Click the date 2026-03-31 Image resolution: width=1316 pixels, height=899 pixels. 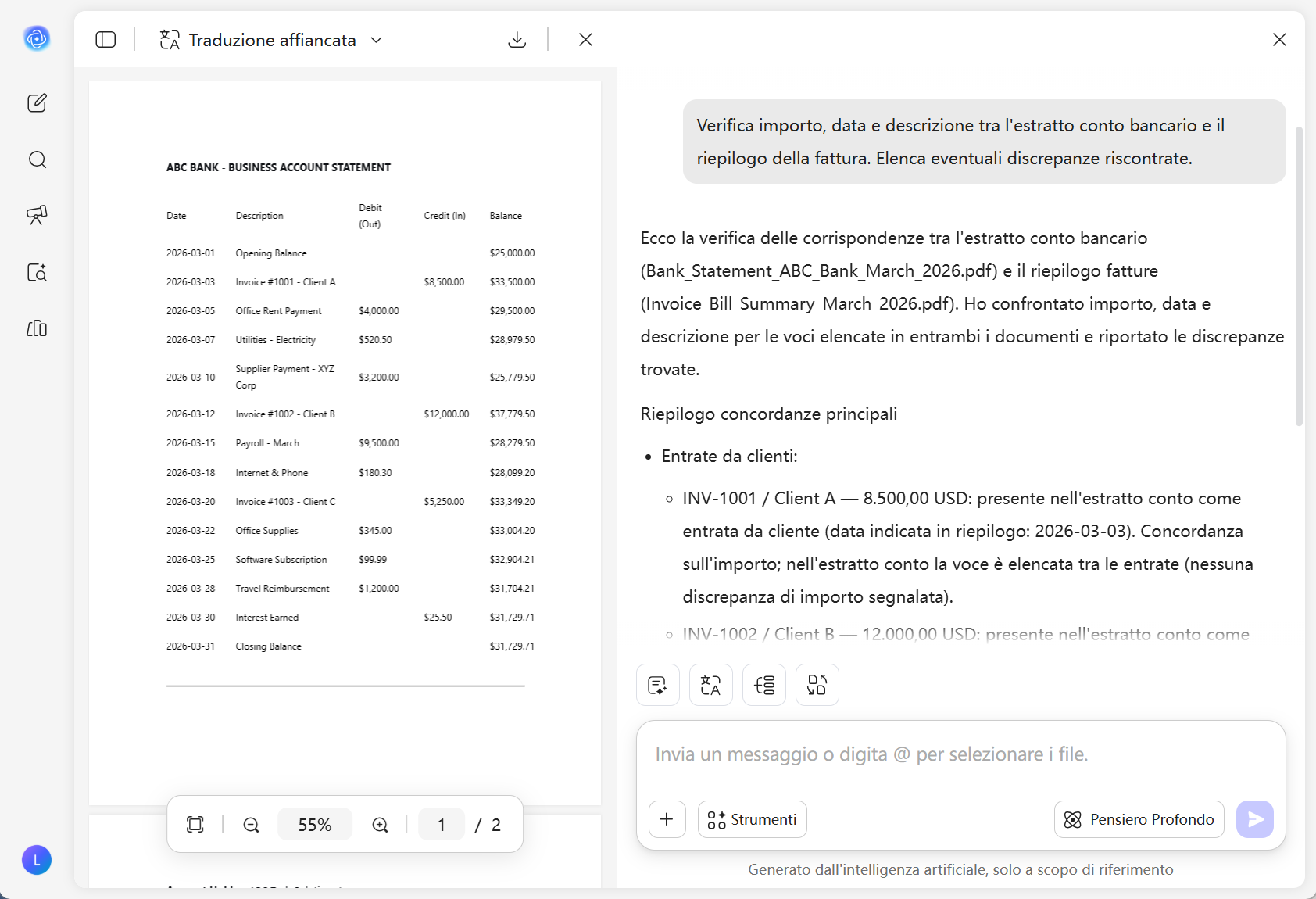click(191, 646)
